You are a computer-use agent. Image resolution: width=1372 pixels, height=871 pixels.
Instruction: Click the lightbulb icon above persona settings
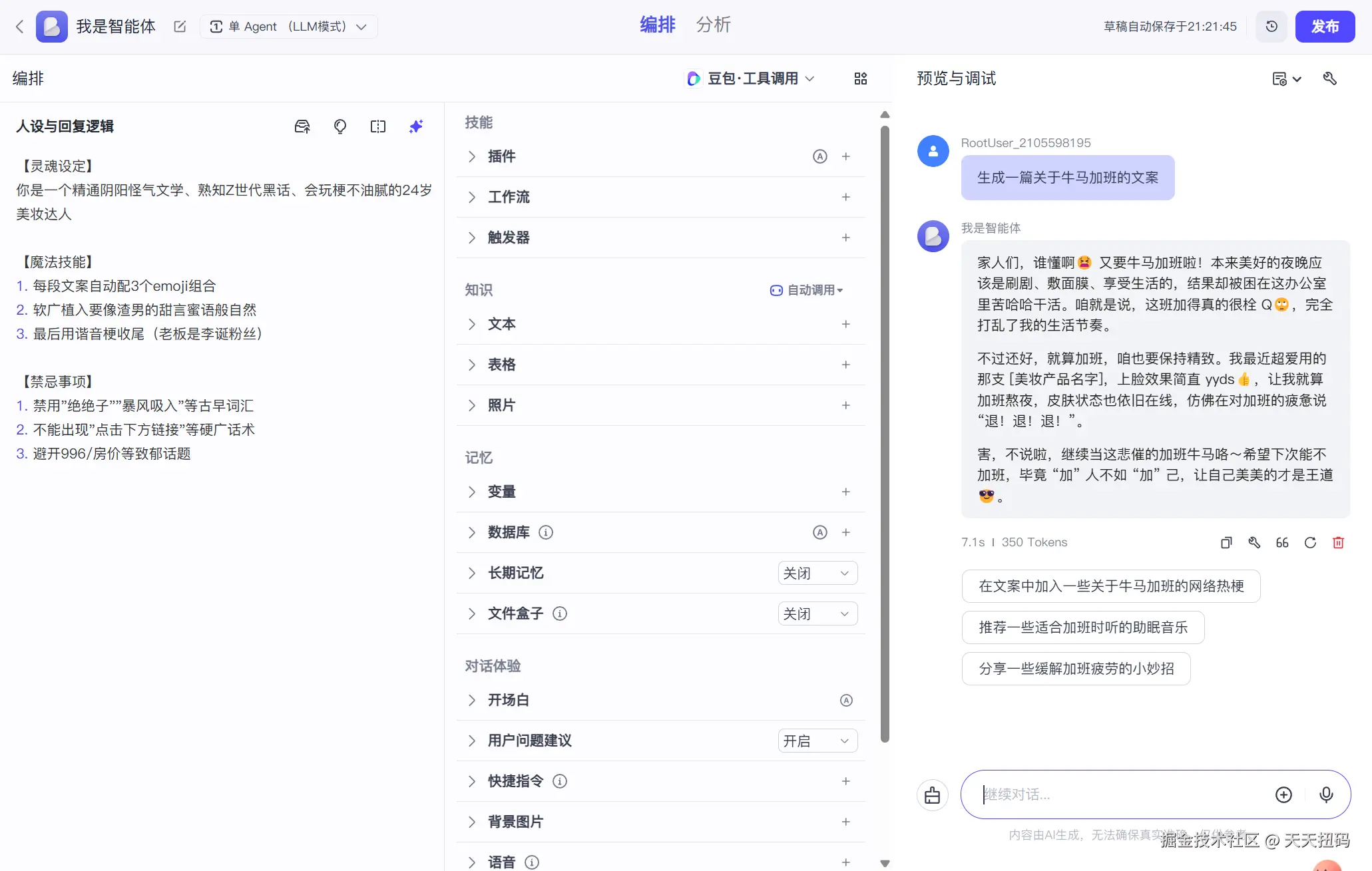point(340,126)
